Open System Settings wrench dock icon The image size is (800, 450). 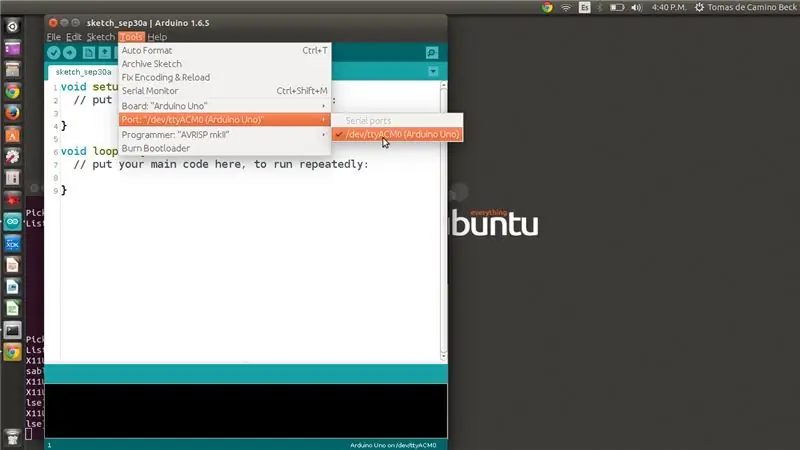12,156
